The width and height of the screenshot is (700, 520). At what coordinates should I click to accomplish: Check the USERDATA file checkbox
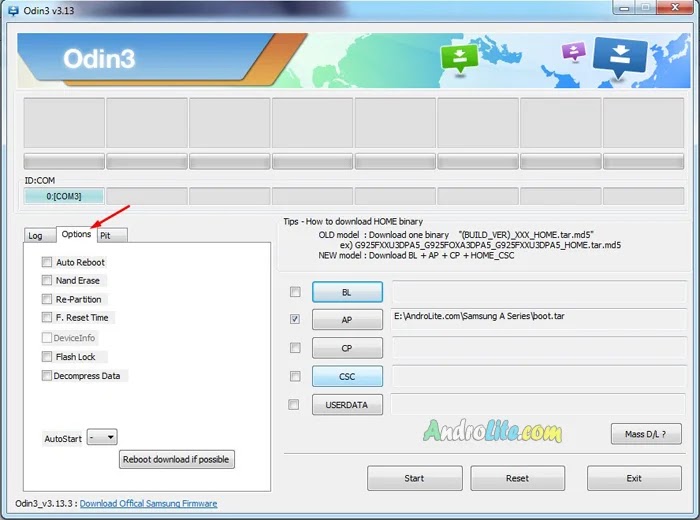(294, 405)
